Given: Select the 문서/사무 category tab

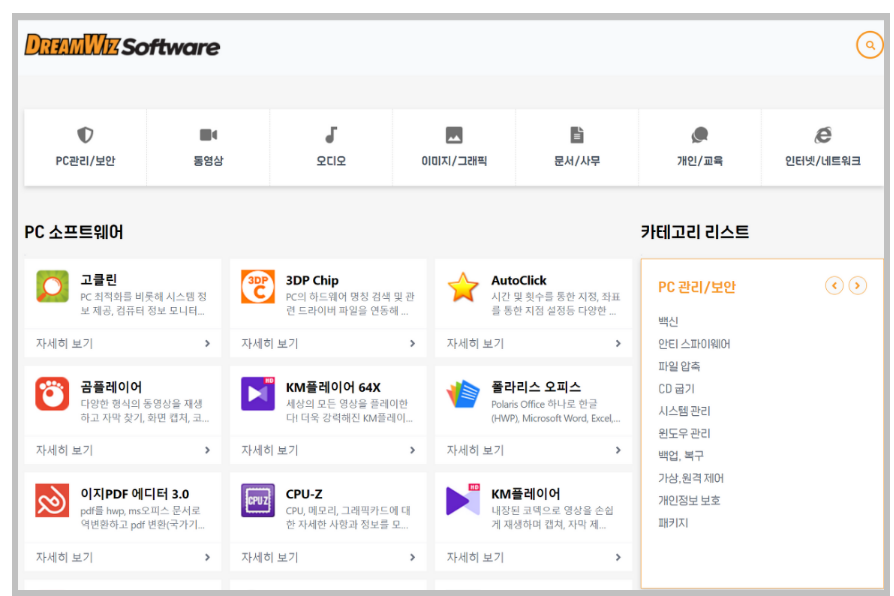Looking at the screenshot, I should pos(577,148).
